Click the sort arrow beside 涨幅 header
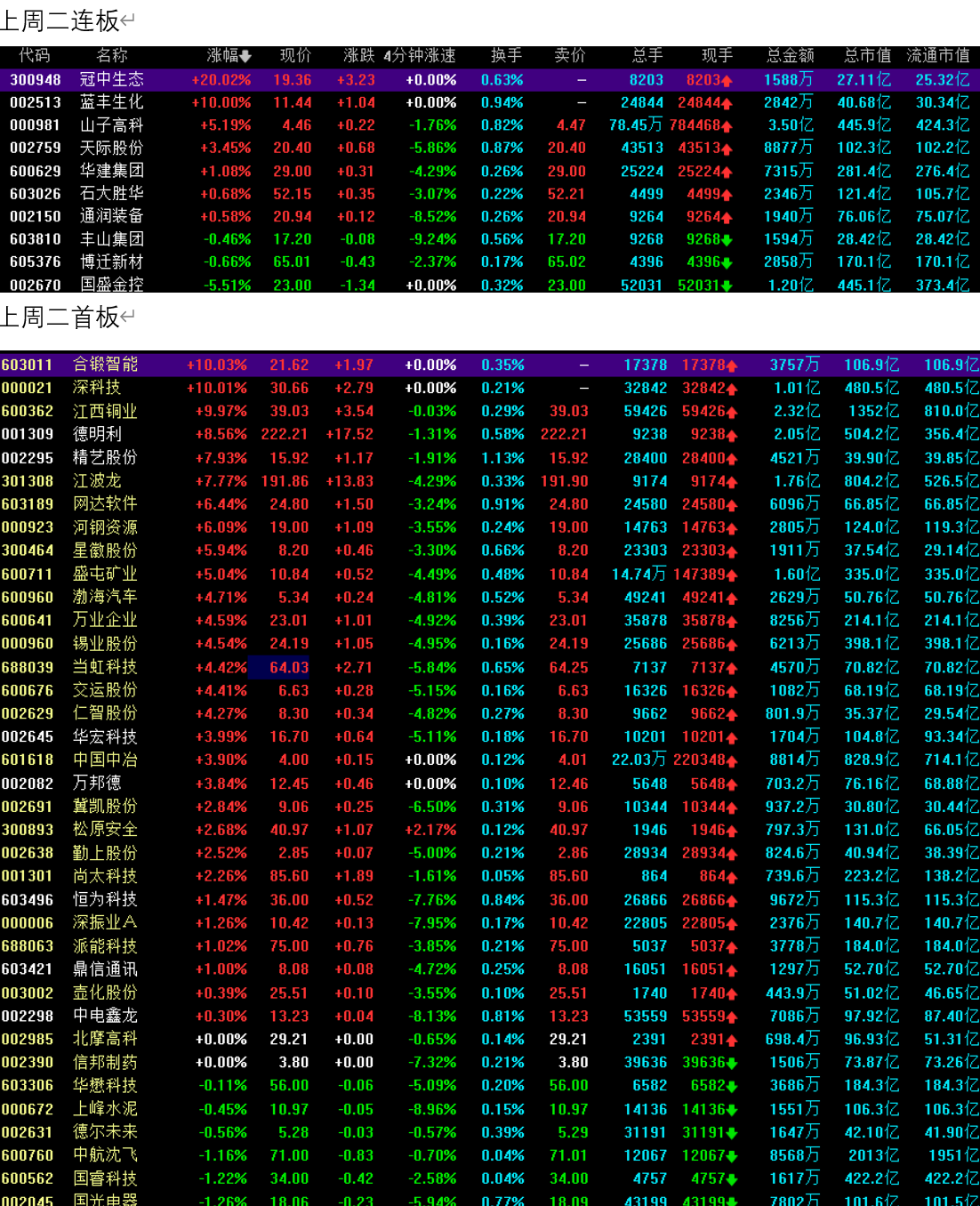This screenshot has height=1206, width=980. point(245,56)
